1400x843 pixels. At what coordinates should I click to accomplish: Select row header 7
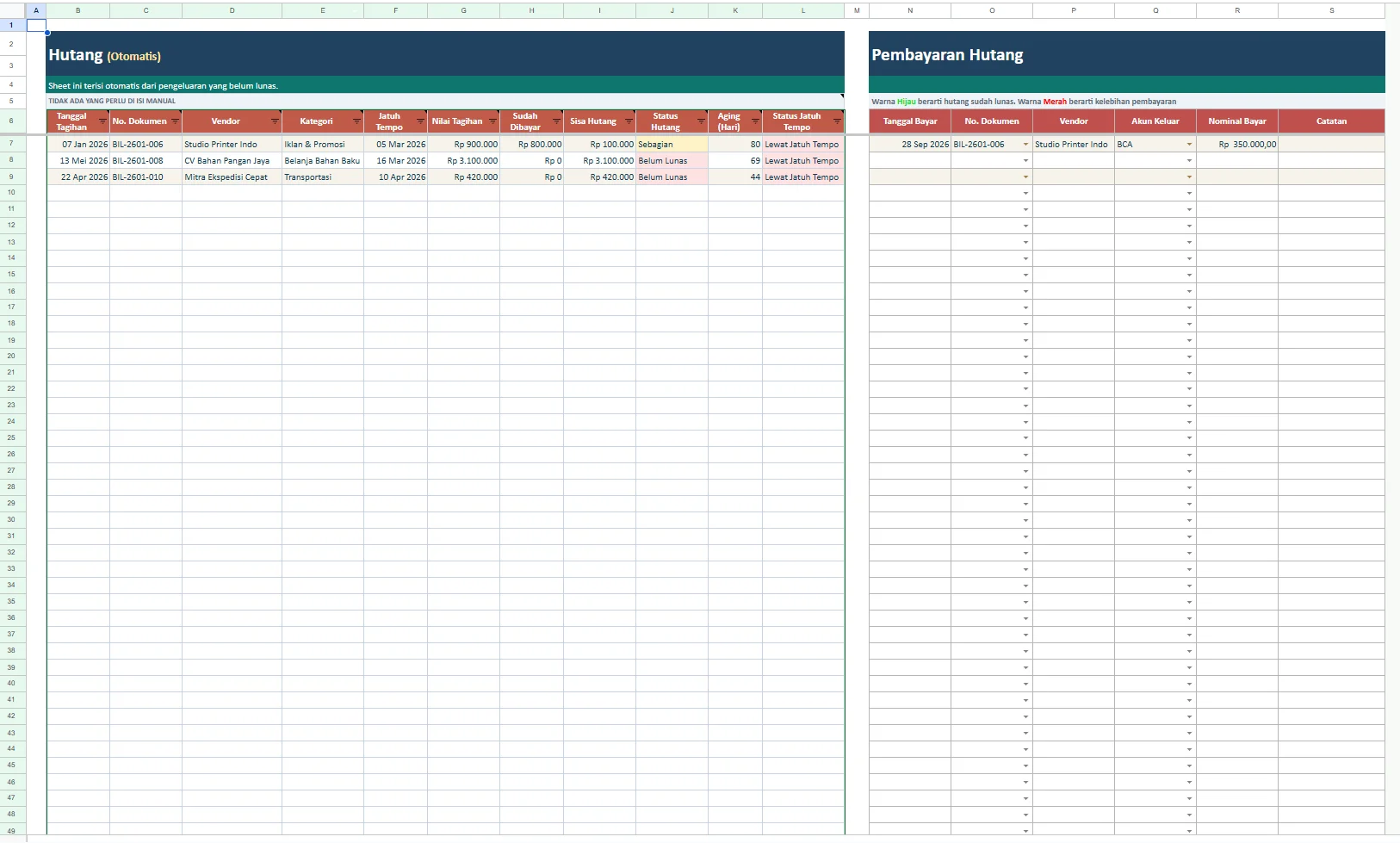[11, 144]
